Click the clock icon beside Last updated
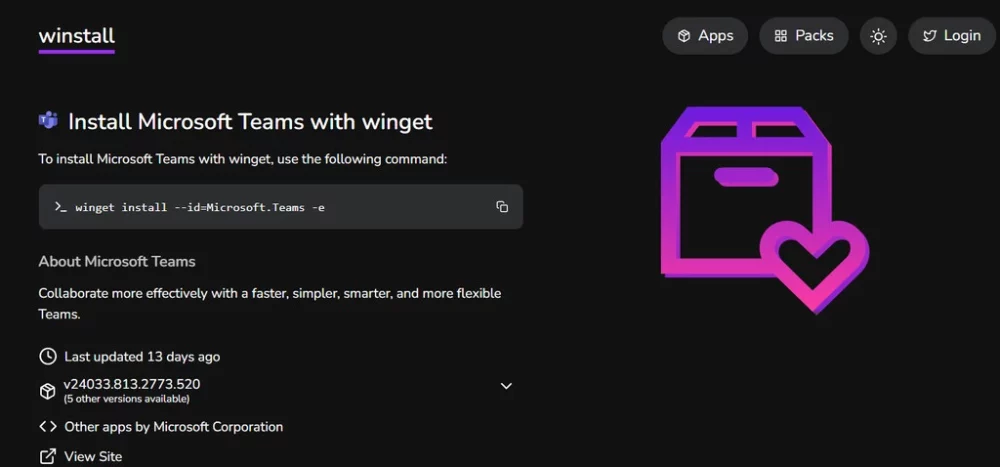 (48, 357)
